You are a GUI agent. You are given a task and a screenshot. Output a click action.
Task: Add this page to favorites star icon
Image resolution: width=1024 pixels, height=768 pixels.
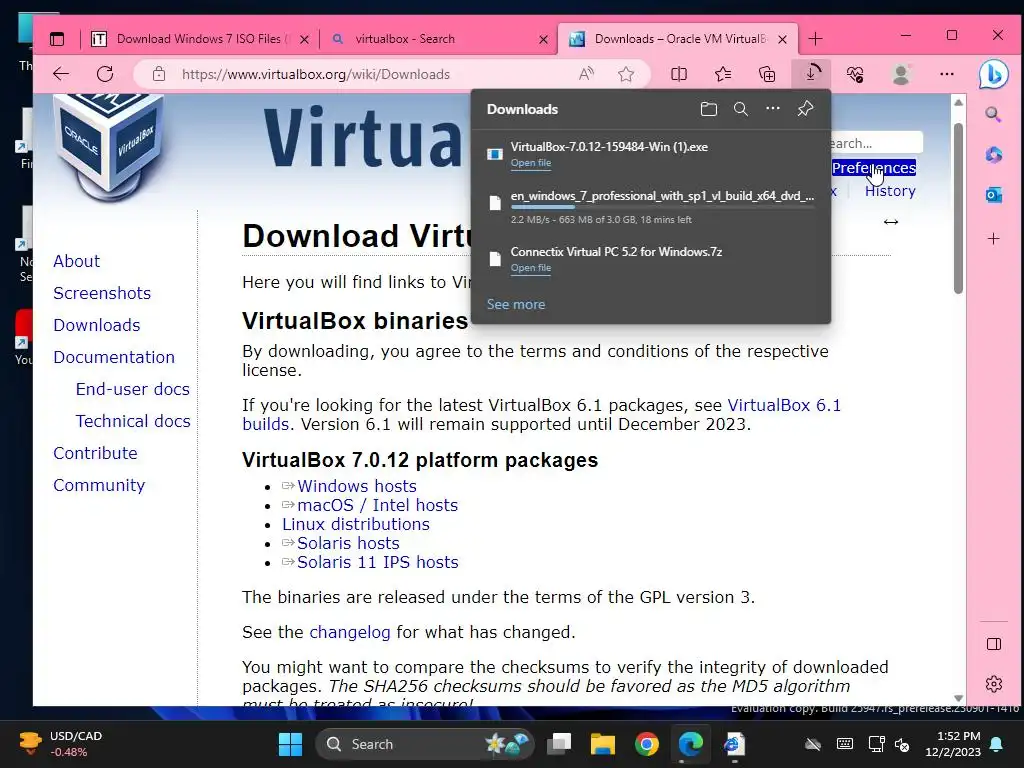(626, 74)
